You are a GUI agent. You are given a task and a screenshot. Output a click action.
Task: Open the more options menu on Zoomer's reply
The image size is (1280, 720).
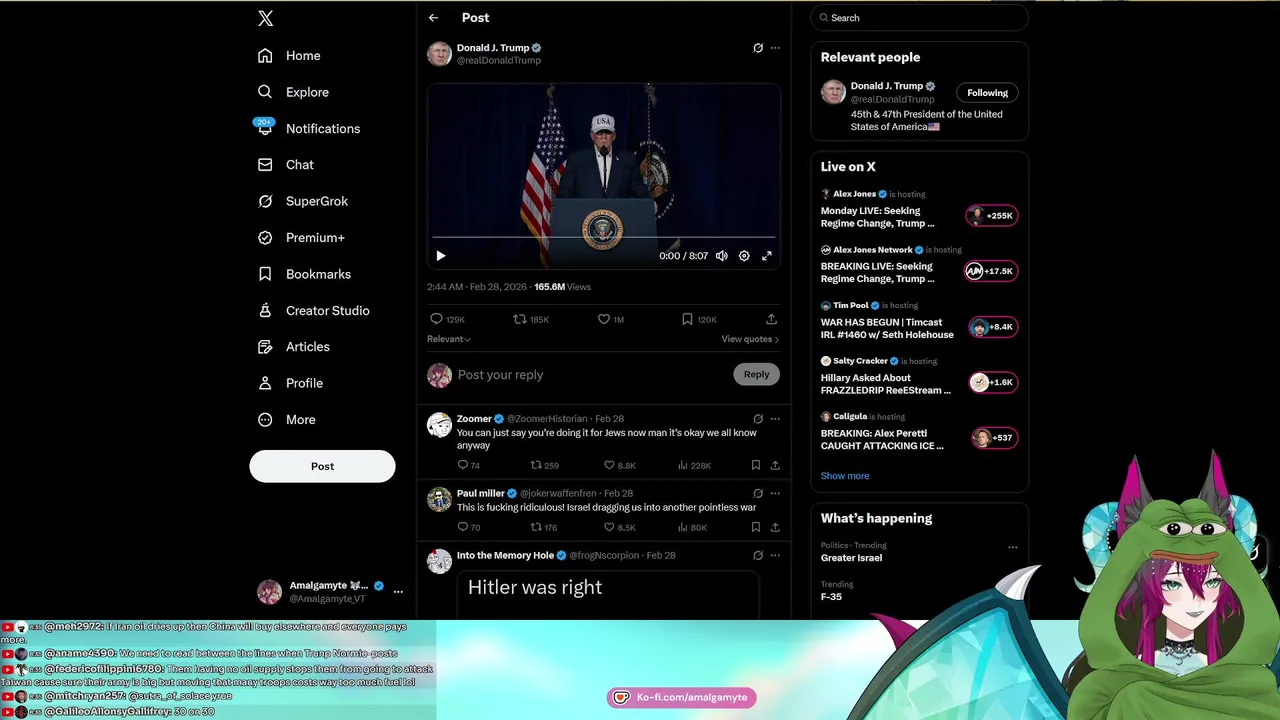point(775,419)
